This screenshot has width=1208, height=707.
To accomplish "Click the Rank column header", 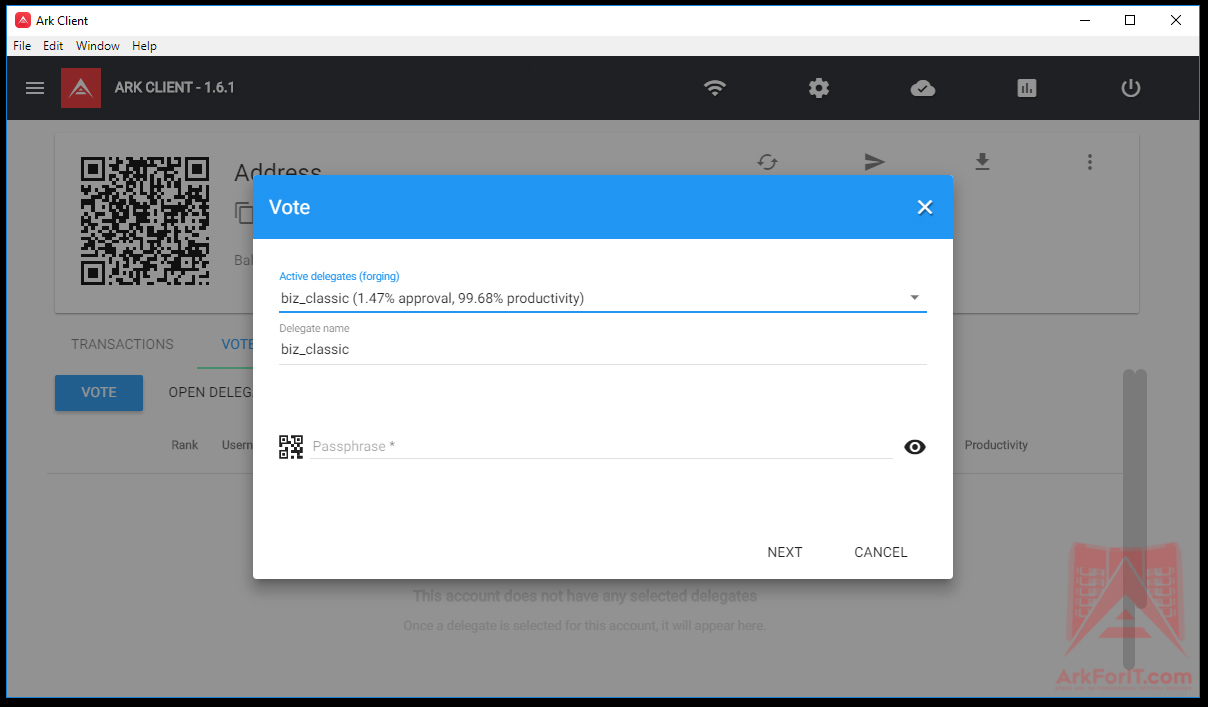I will [185, 445].
